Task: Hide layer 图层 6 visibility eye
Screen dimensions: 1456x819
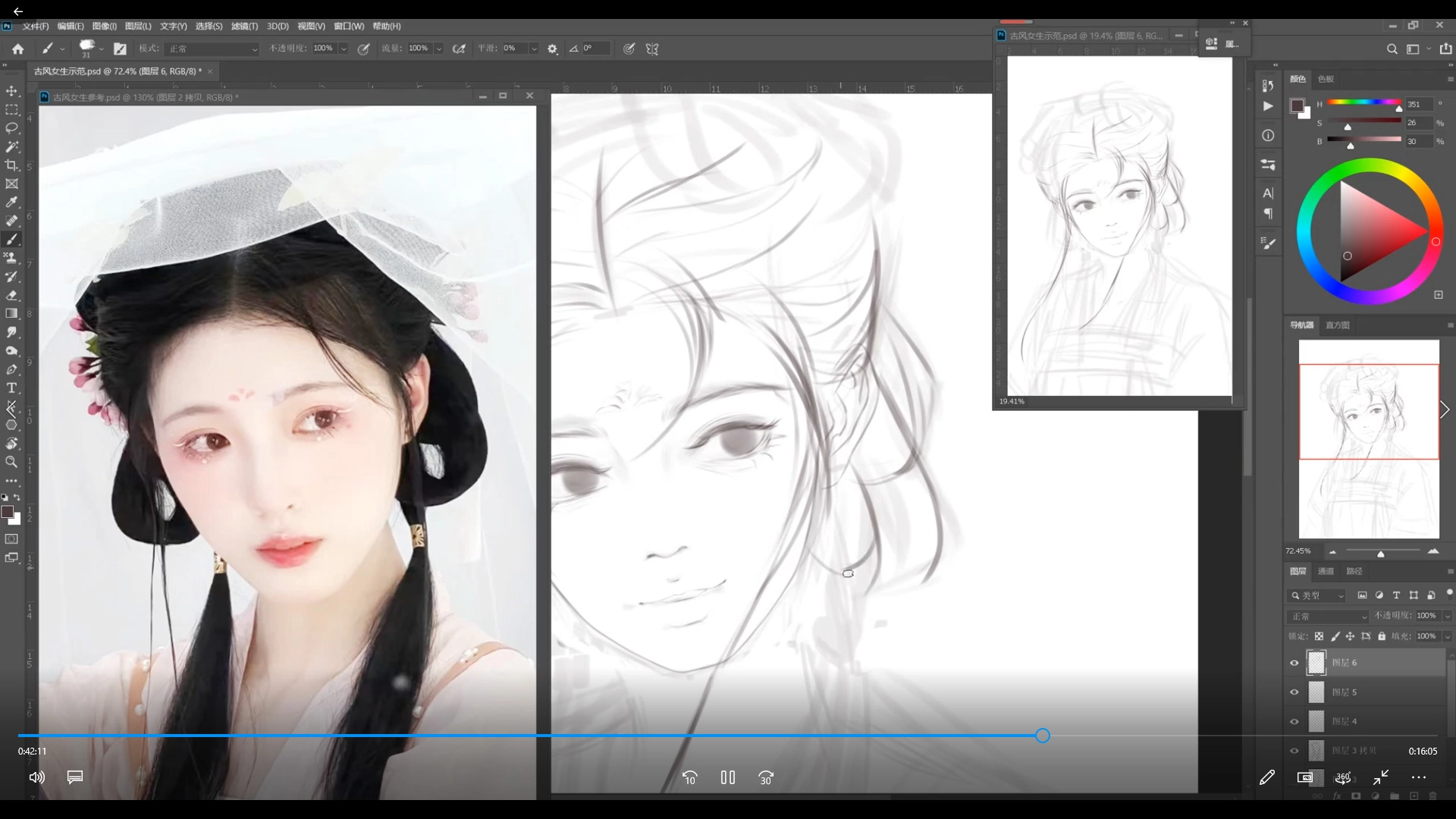Action: (1294, 663)
